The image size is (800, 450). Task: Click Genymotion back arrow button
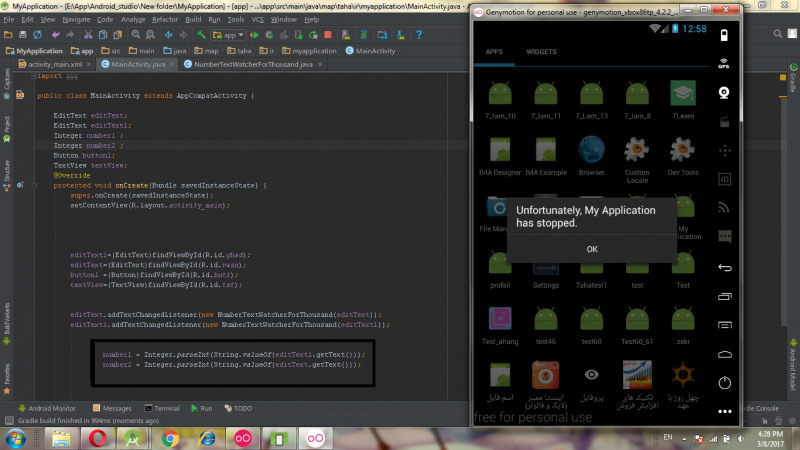click(x=724, y=267)
